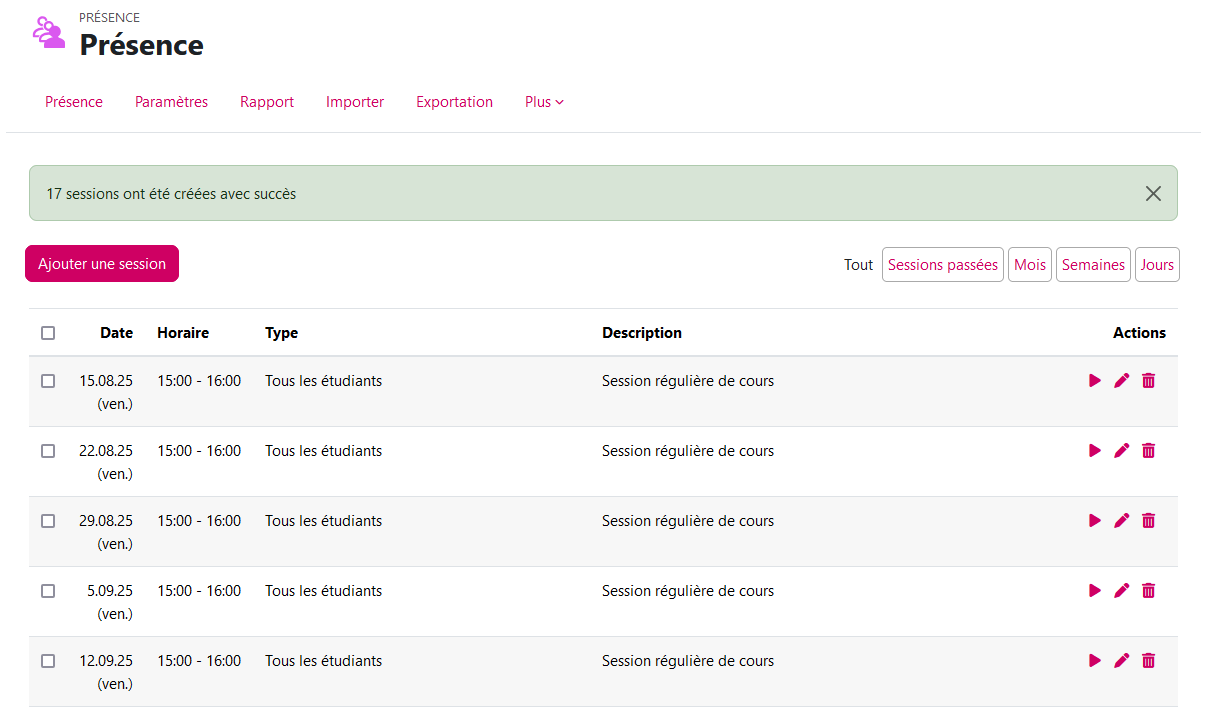Screen dimensions: 1216x712
Task: Click the Ajouter une session button
Action: pos(102,264)
